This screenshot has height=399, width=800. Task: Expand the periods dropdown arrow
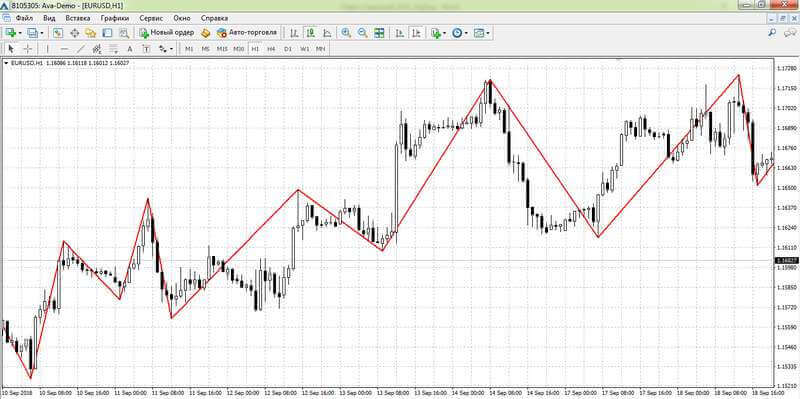click(466, 33)
